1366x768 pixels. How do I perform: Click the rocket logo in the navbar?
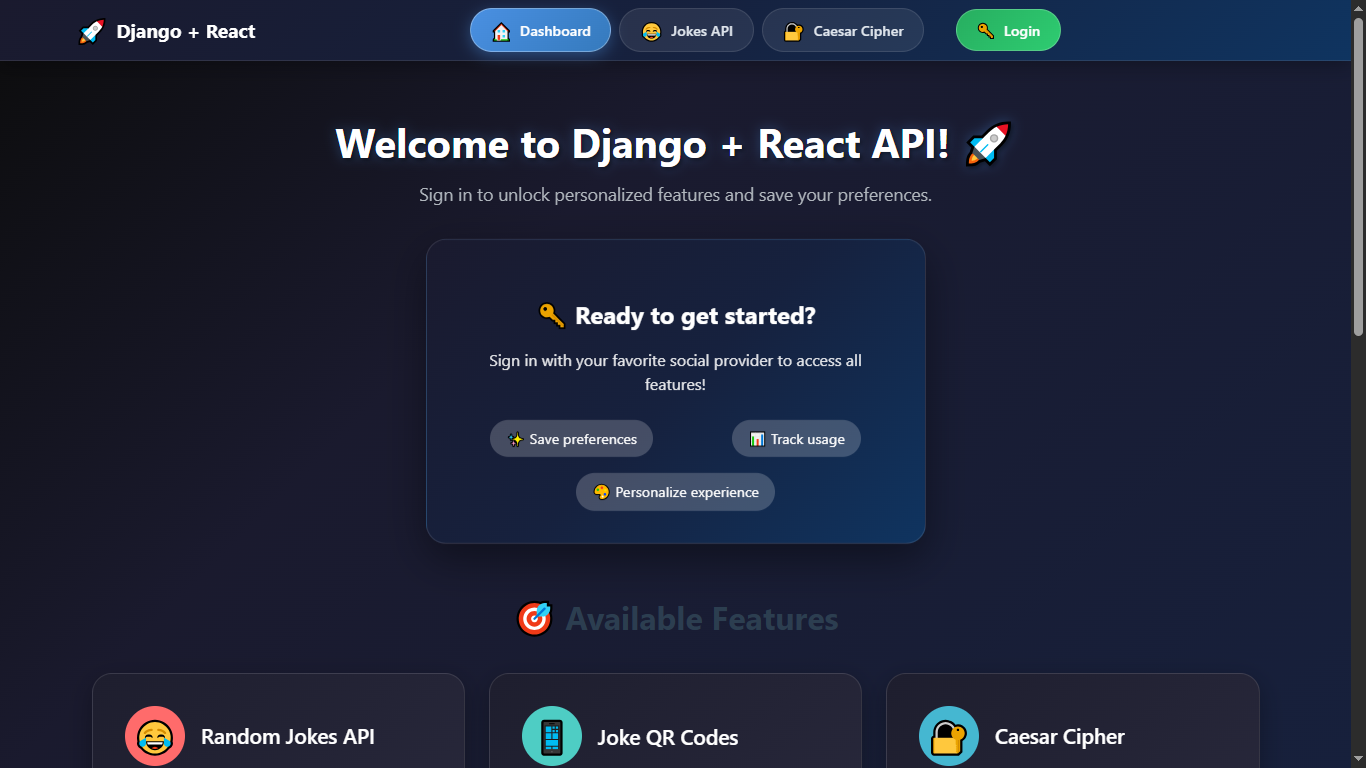pyautogui.click(x=91, y=30)
